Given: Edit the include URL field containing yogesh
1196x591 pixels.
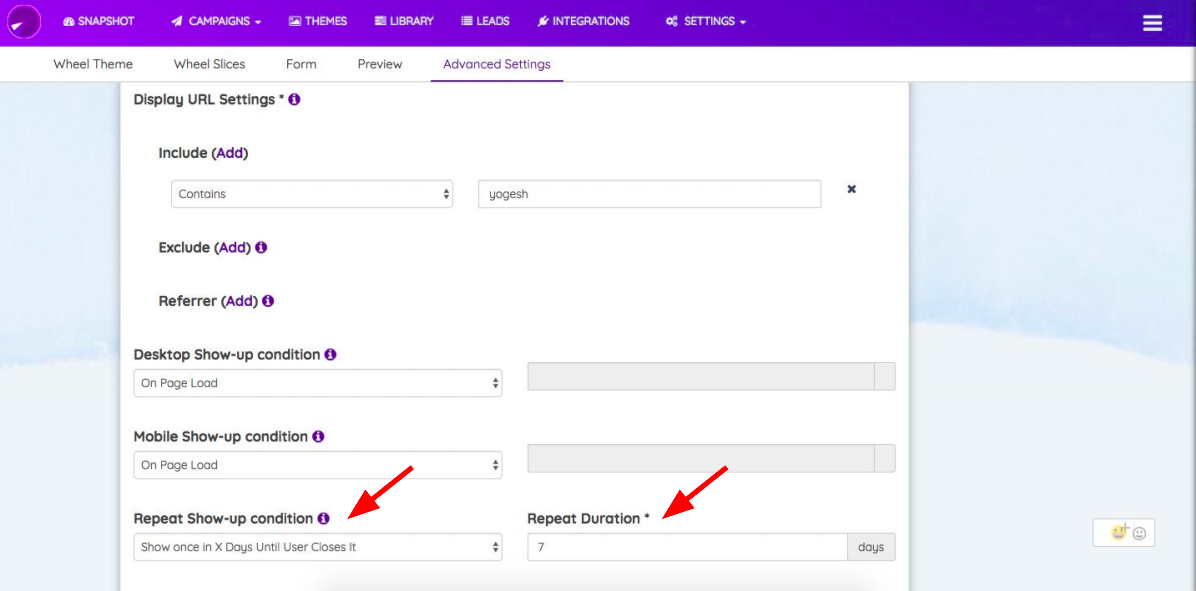Looking at the screenshot, I should pyautogui.click(x=650, y=194).
